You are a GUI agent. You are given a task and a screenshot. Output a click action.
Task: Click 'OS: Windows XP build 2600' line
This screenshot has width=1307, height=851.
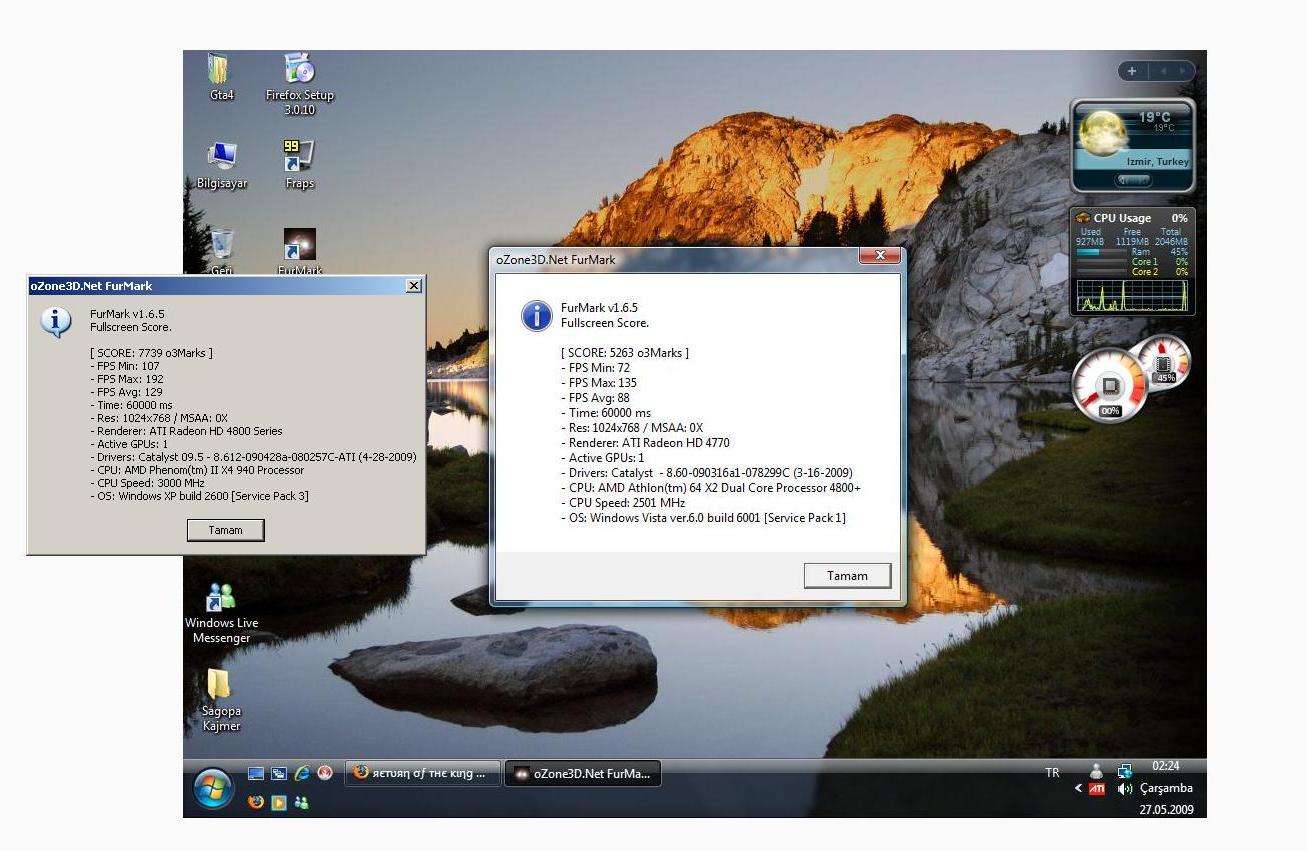199,496
